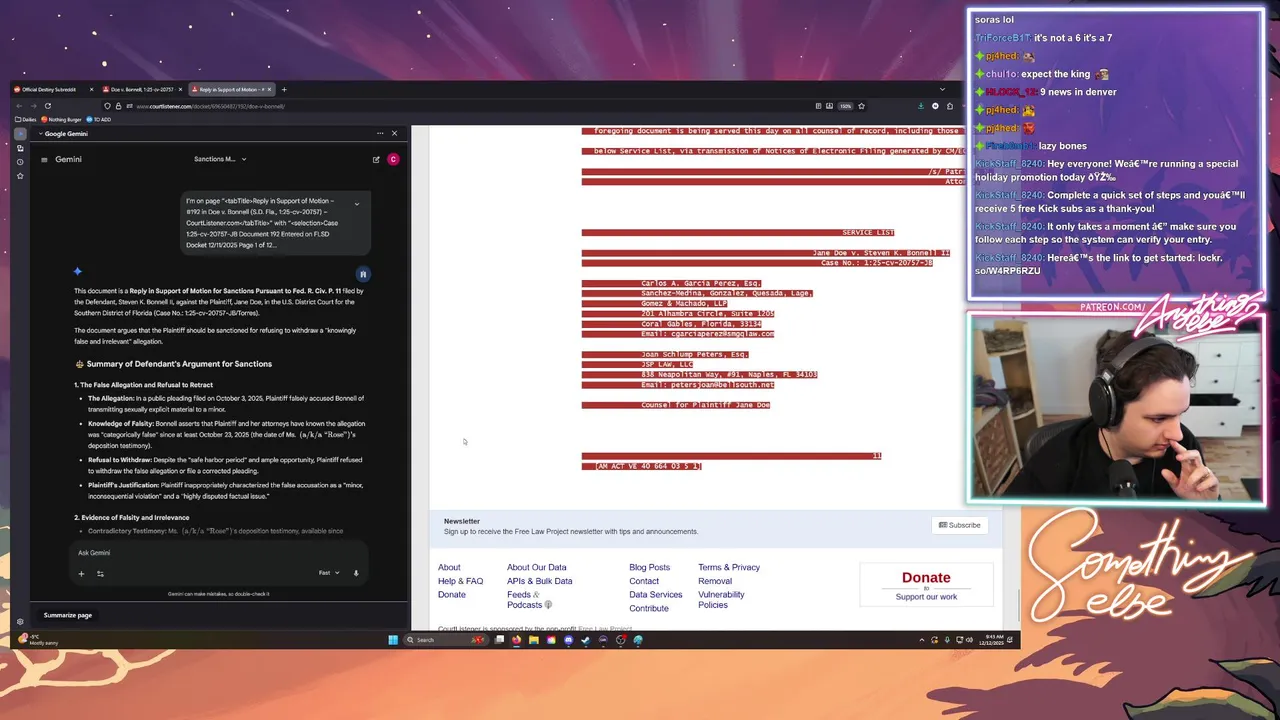Viewport: 1280px width, 720px height.
Task: Change the Fast model dropdown
Action: 328,573
